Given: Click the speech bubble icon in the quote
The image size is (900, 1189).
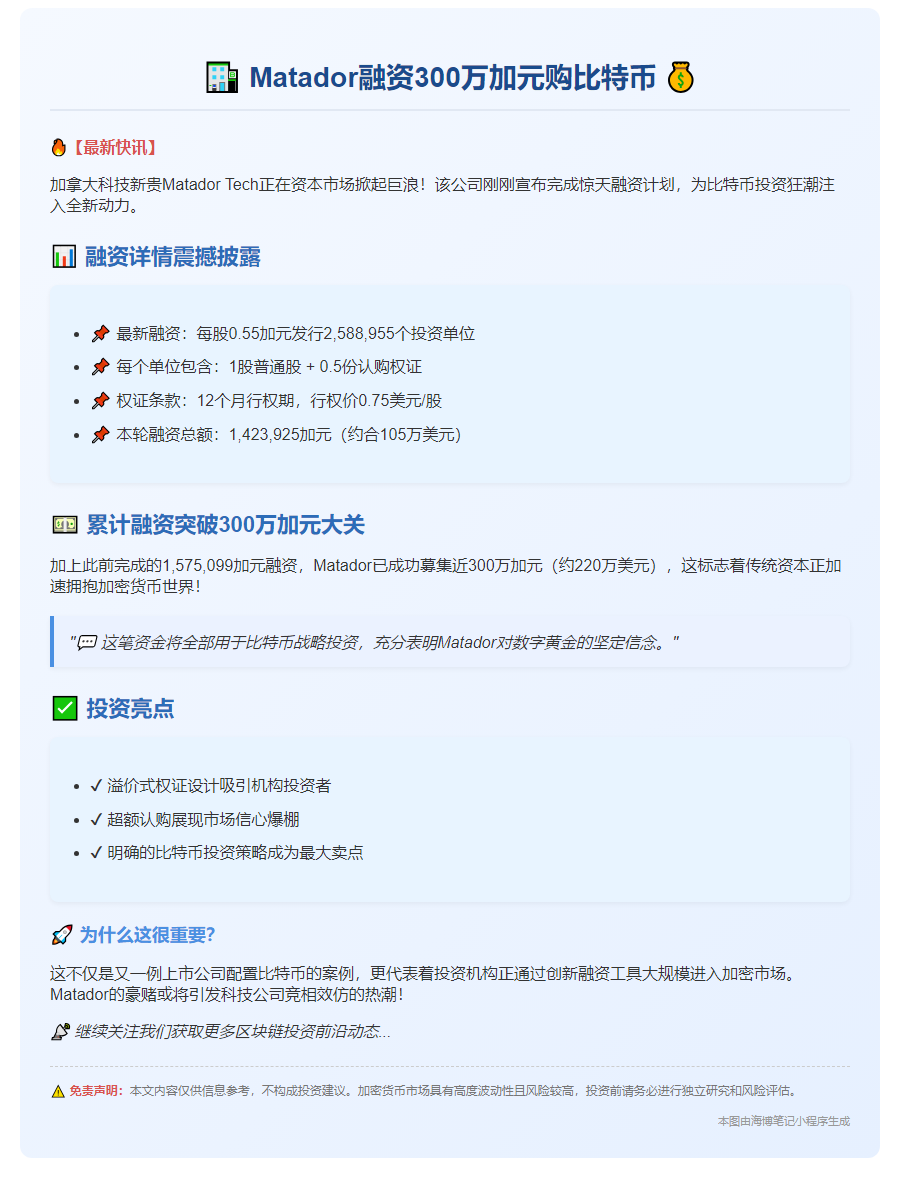Looking at the screenshot, I should coord(87,643).
